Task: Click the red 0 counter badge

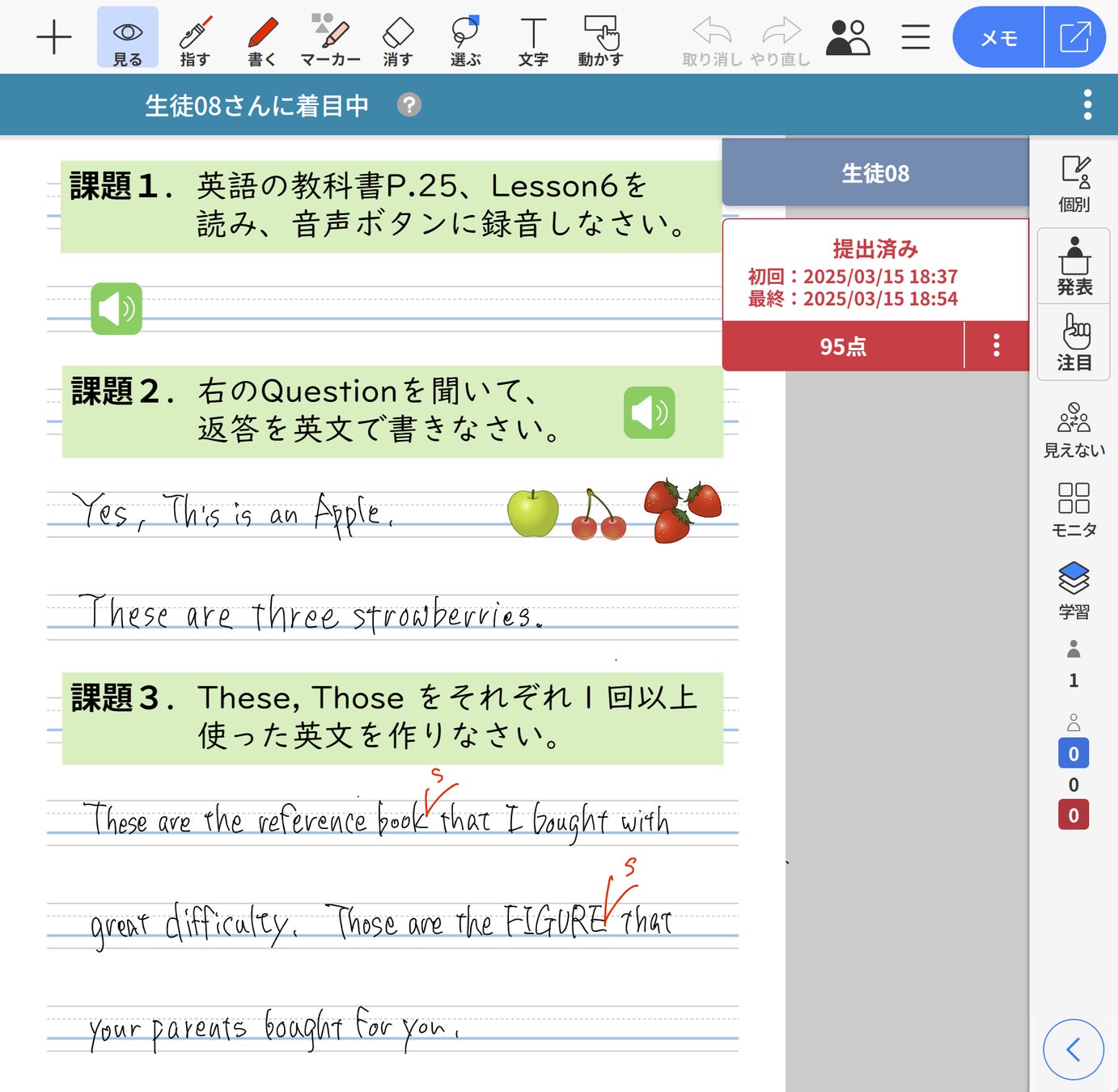Action: (x=1074, y=815)
